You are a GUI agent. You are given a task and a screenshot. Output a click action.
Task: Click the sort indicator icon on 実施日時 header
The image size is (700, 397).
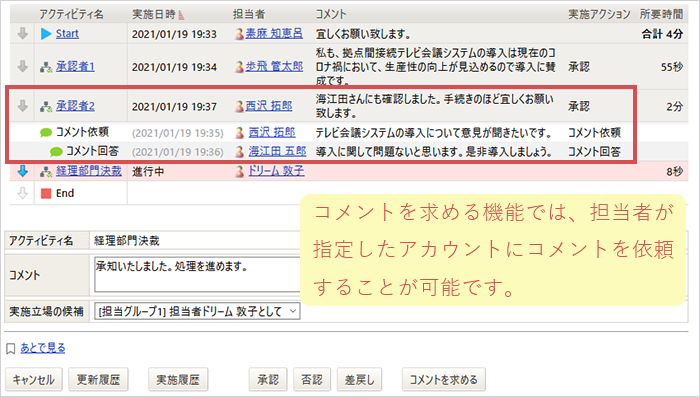[x=181, y=15]
